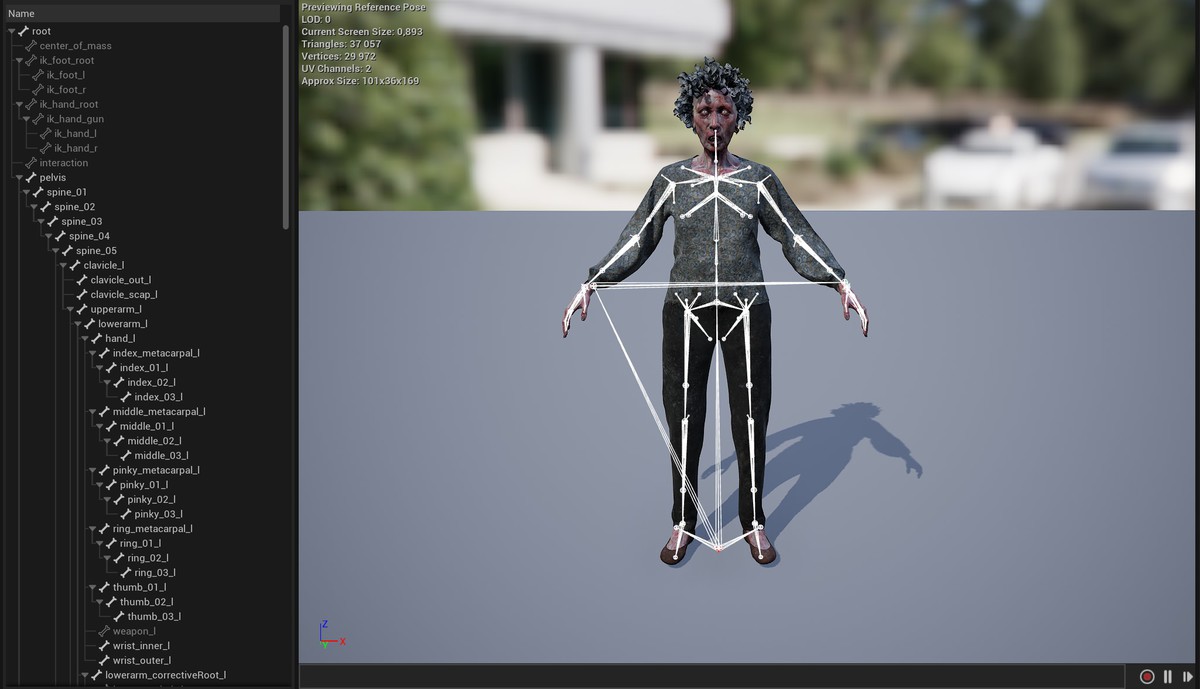1200x689 pixels.
Task: Collapse the spine_03 expander arrow
Action: (x=41, y=222)
